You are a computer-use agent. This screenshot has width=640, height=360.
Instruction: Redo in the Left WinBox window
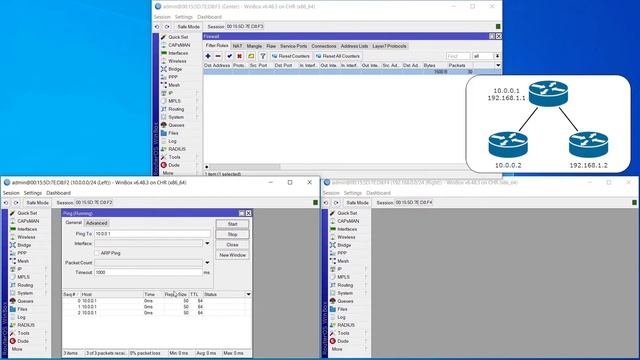(16, 202)
